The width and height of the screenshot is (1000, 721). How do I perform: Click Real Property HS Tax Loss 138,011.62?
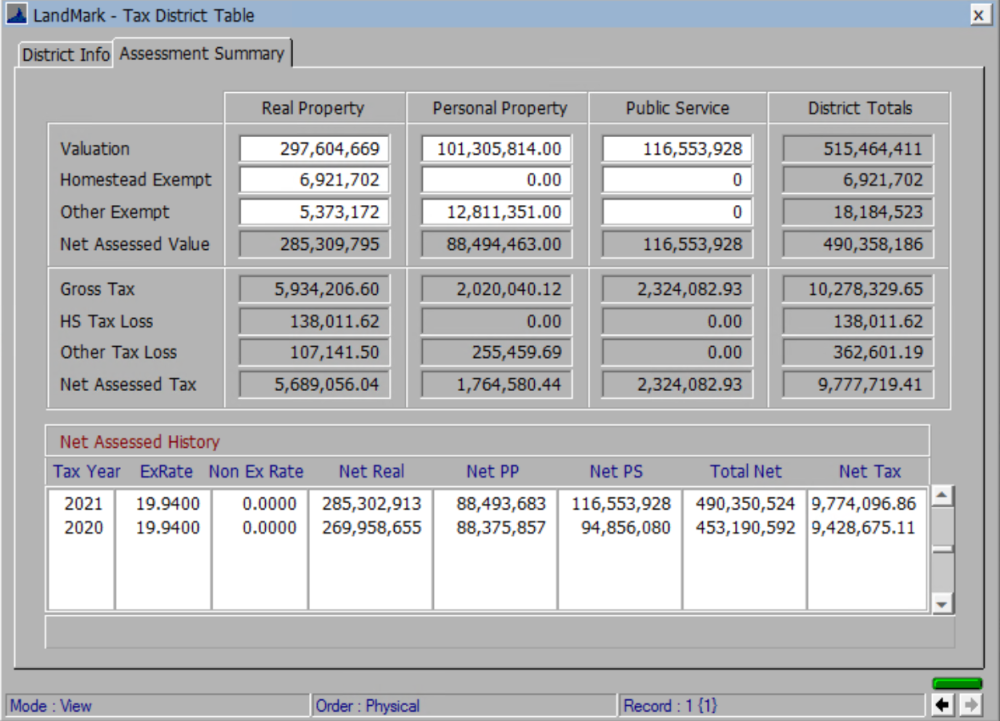point(314,321)
